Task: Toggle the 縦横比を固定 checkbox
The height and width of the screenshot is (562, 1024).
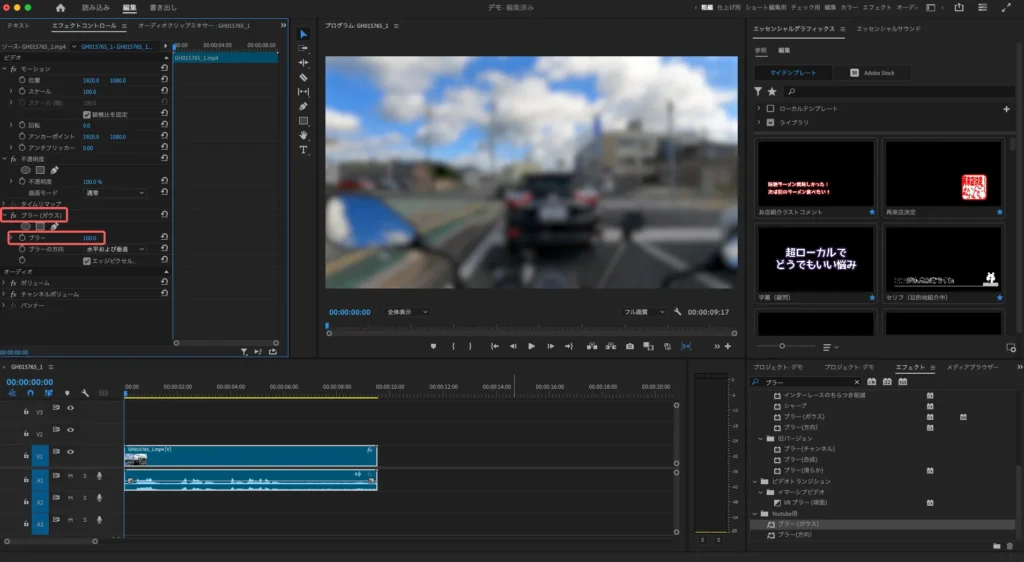Action: (x=86, y=114)
